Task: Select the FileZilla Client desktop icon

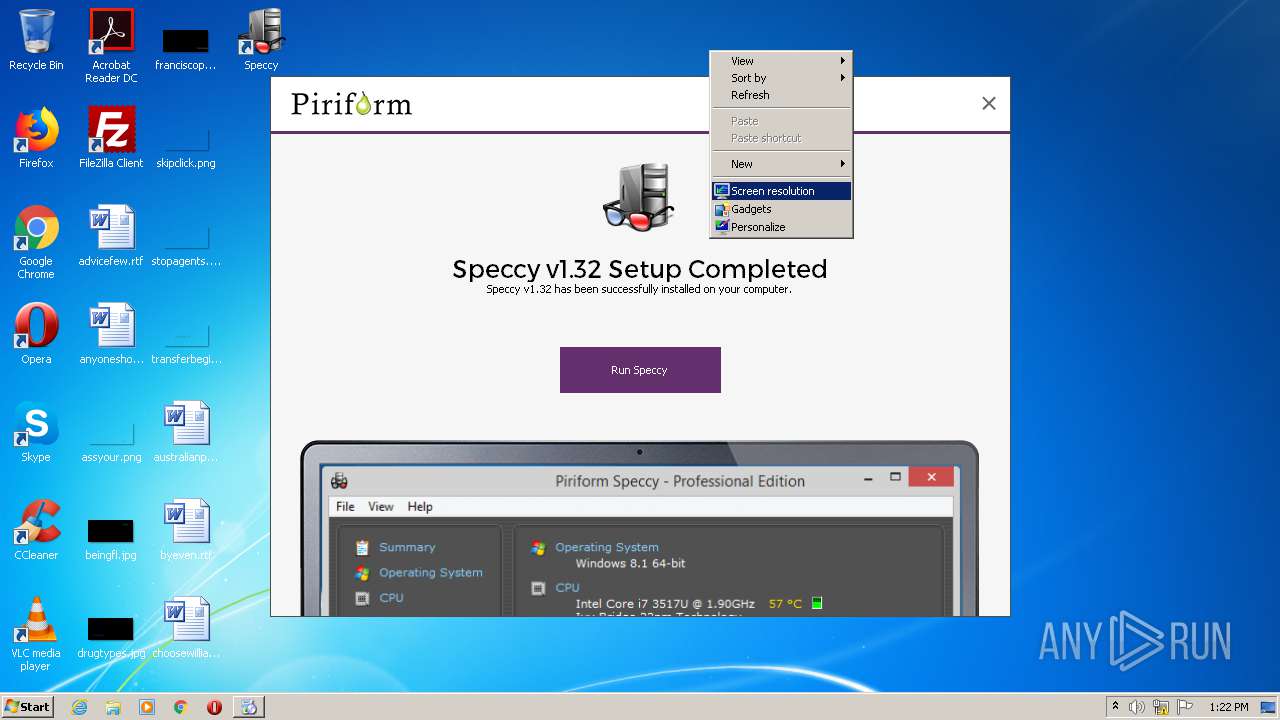Action: pyautogui.click(x=111, y=138)
